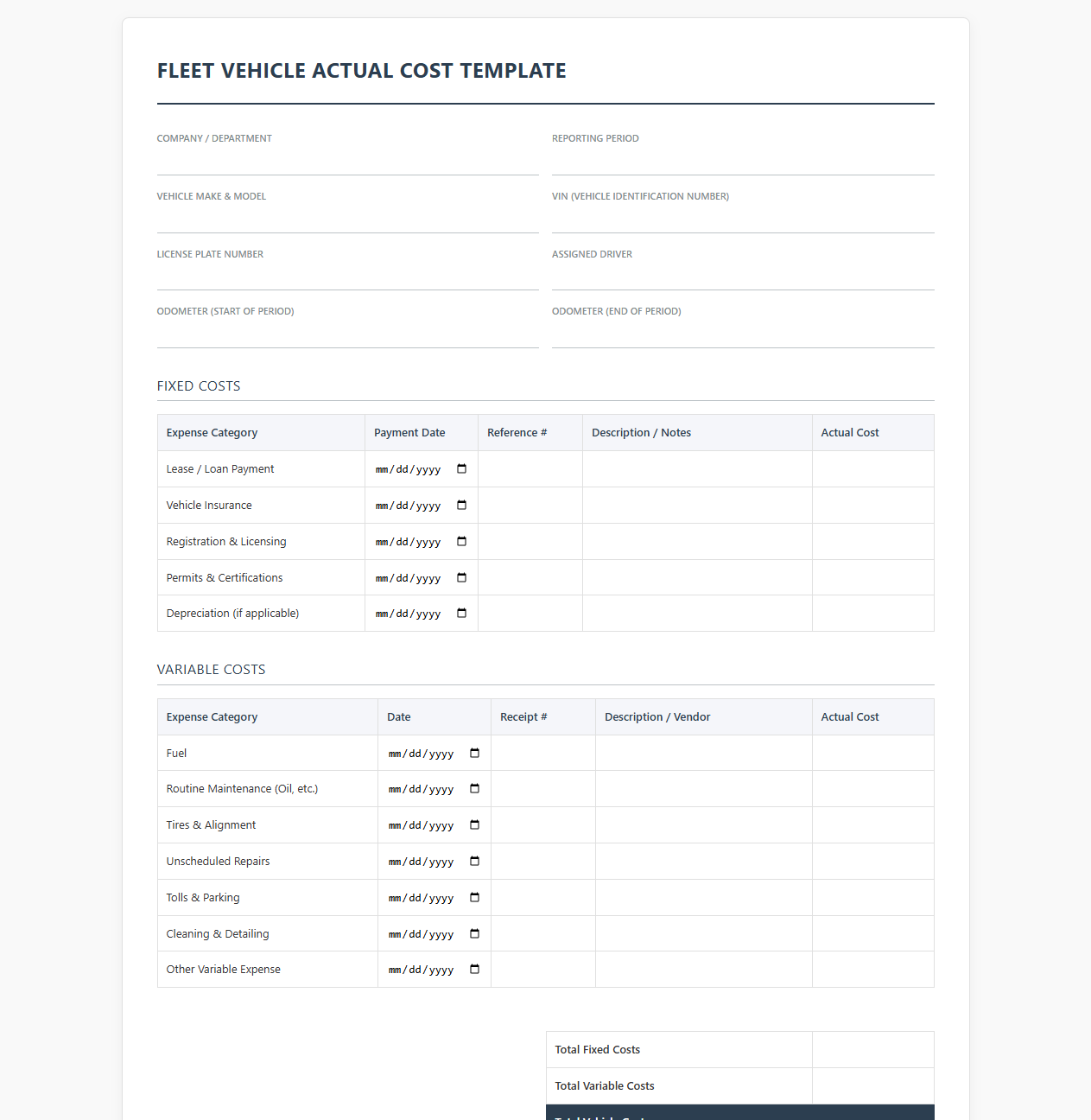Open calendar picker in Vehicle Insurance row
The image size is (1091, 1120).
tap(461, 506)
